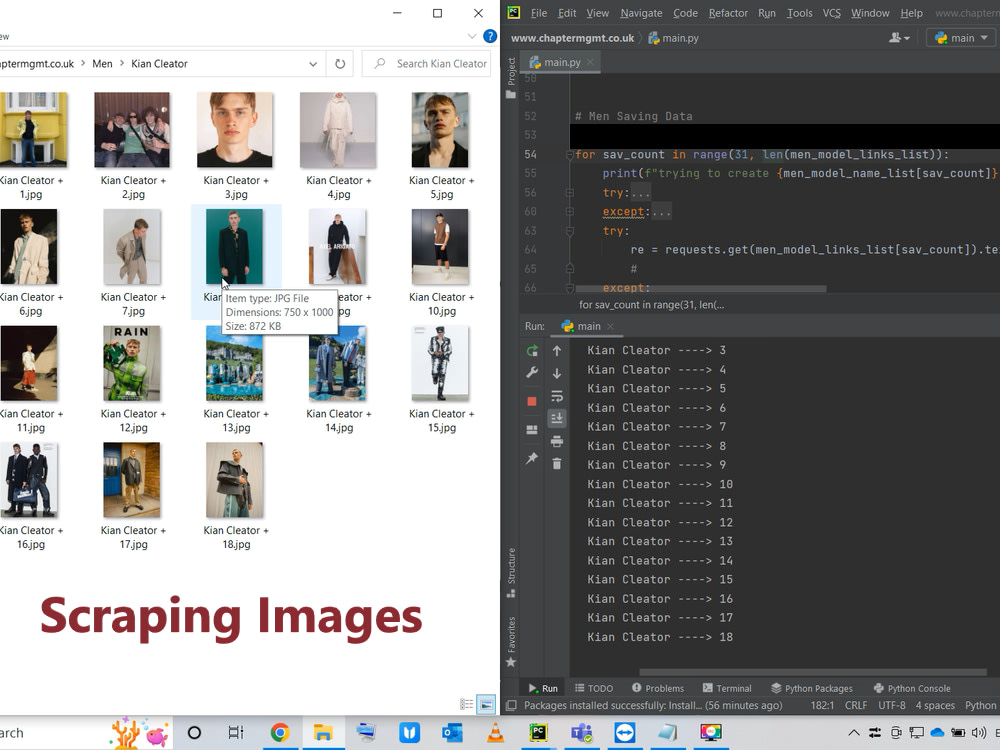Expand the File Explorer ribbon chevron
This screenshot has width=1000, height=750.
click(x=472, y=36)
